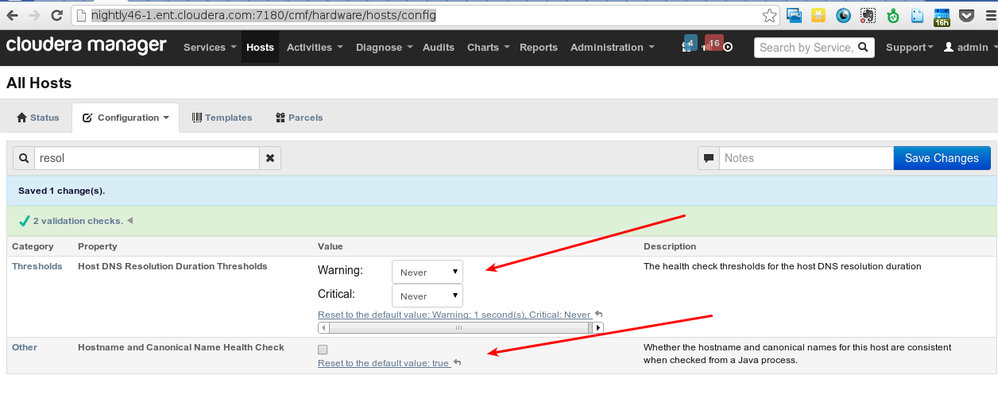Viewport: 998px width, 406px height.
Task: Click the magnifier in the header search box
Action: (863, 47)
